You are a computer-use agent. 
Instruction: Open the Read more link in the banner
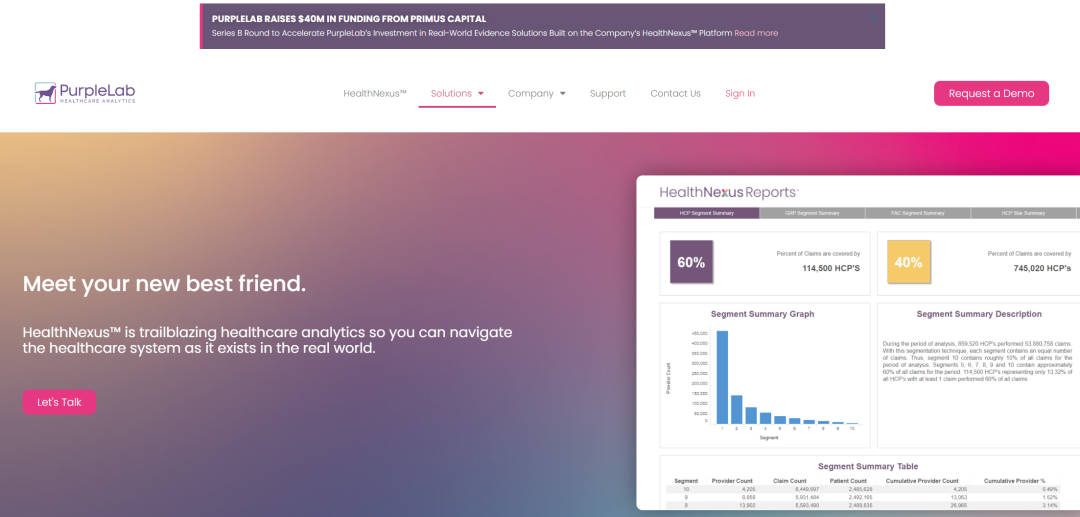[x=756, y=33]
